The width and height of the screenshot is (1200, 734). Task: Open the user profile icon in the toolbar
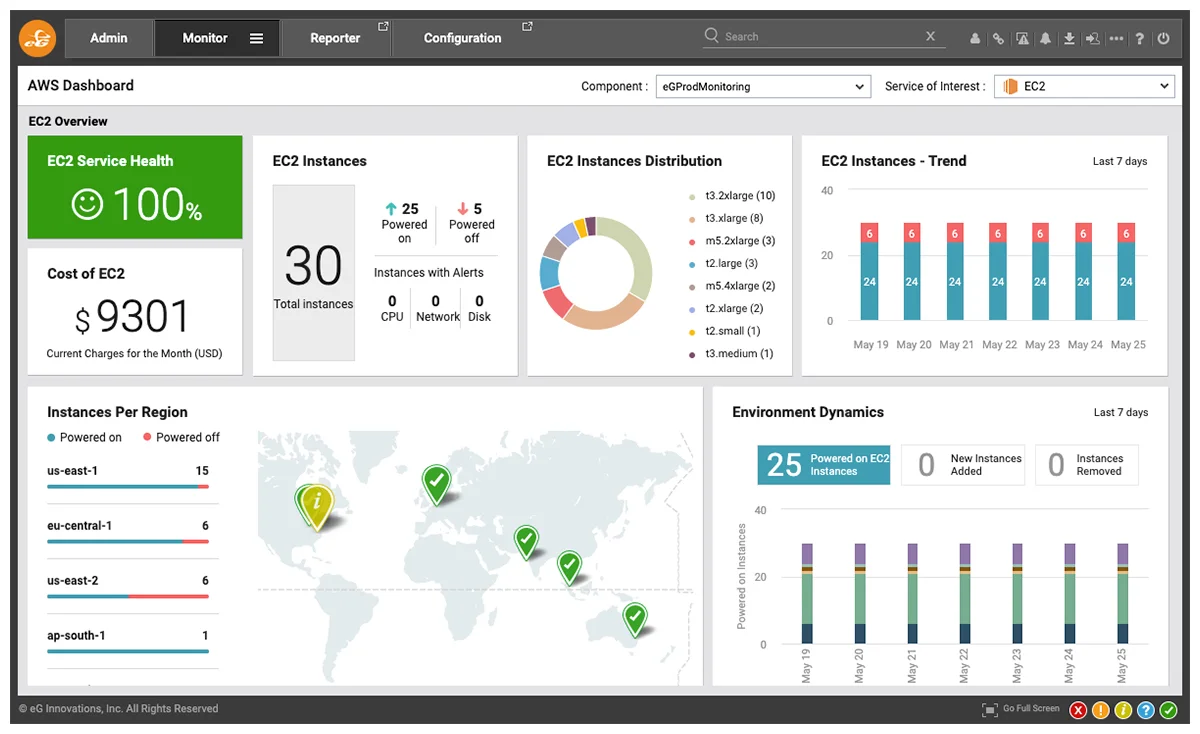[975, 39]
